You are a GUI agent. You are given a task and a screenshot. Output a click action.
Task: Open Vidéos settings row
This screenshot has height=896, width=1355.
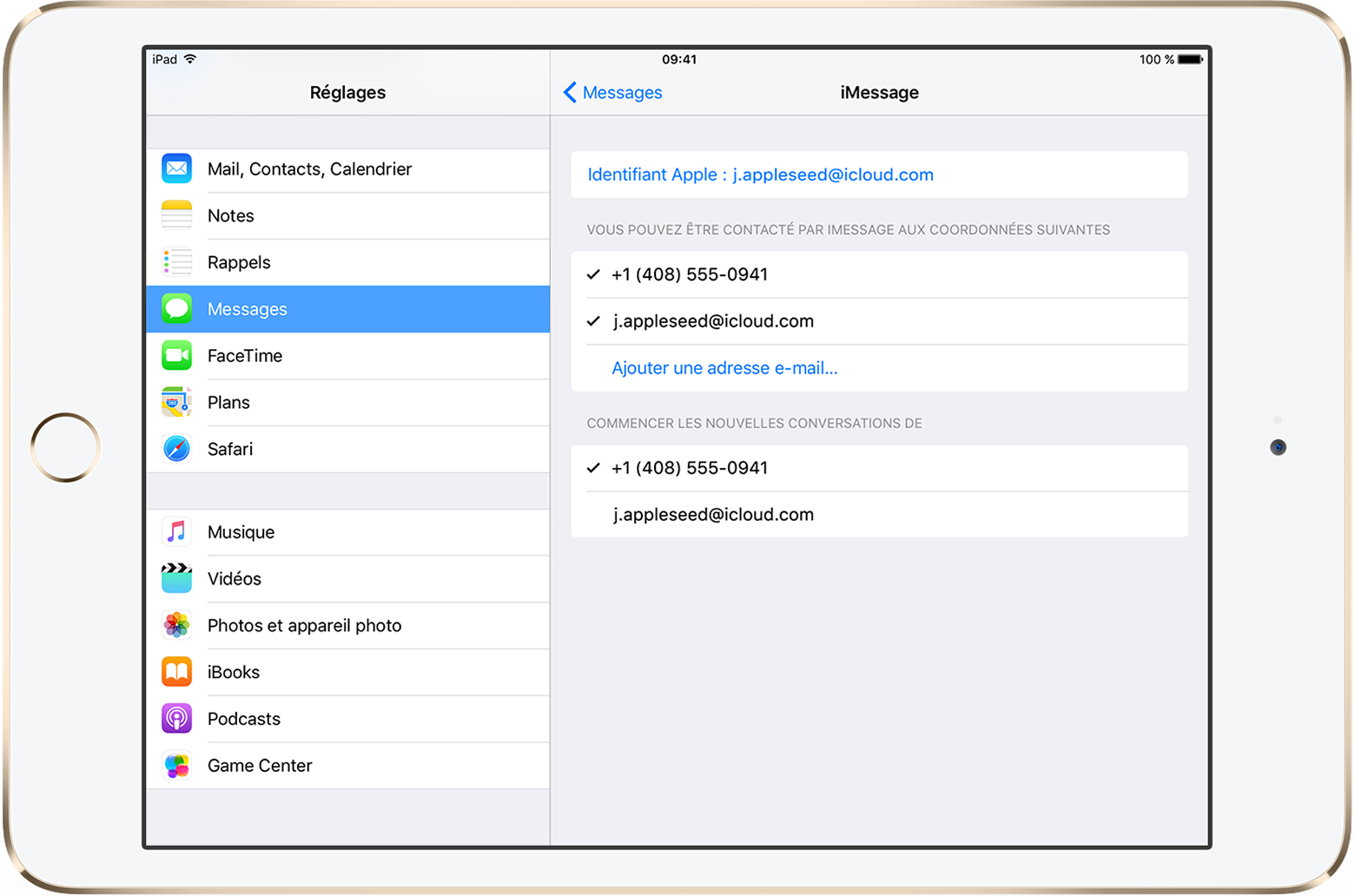click(348, 579)
